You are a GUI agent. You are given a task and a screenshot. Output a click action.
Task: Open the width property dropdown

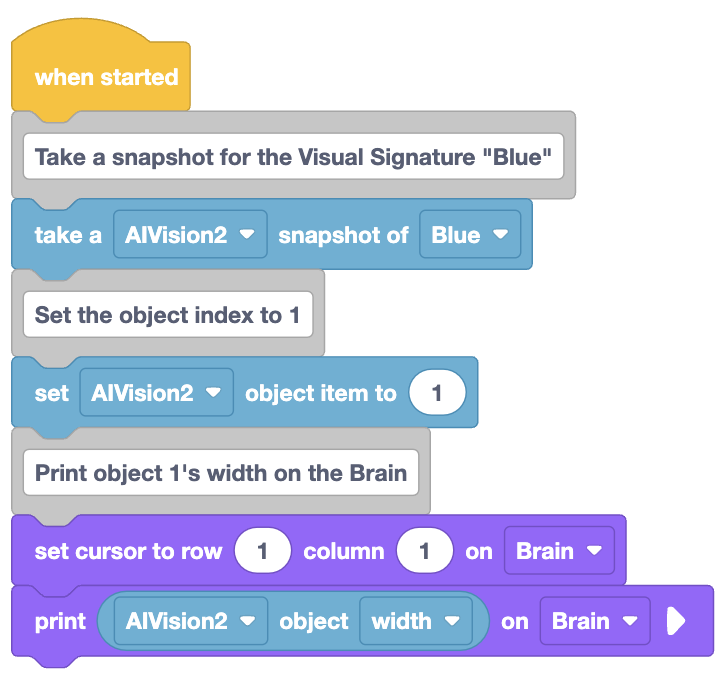416,621
